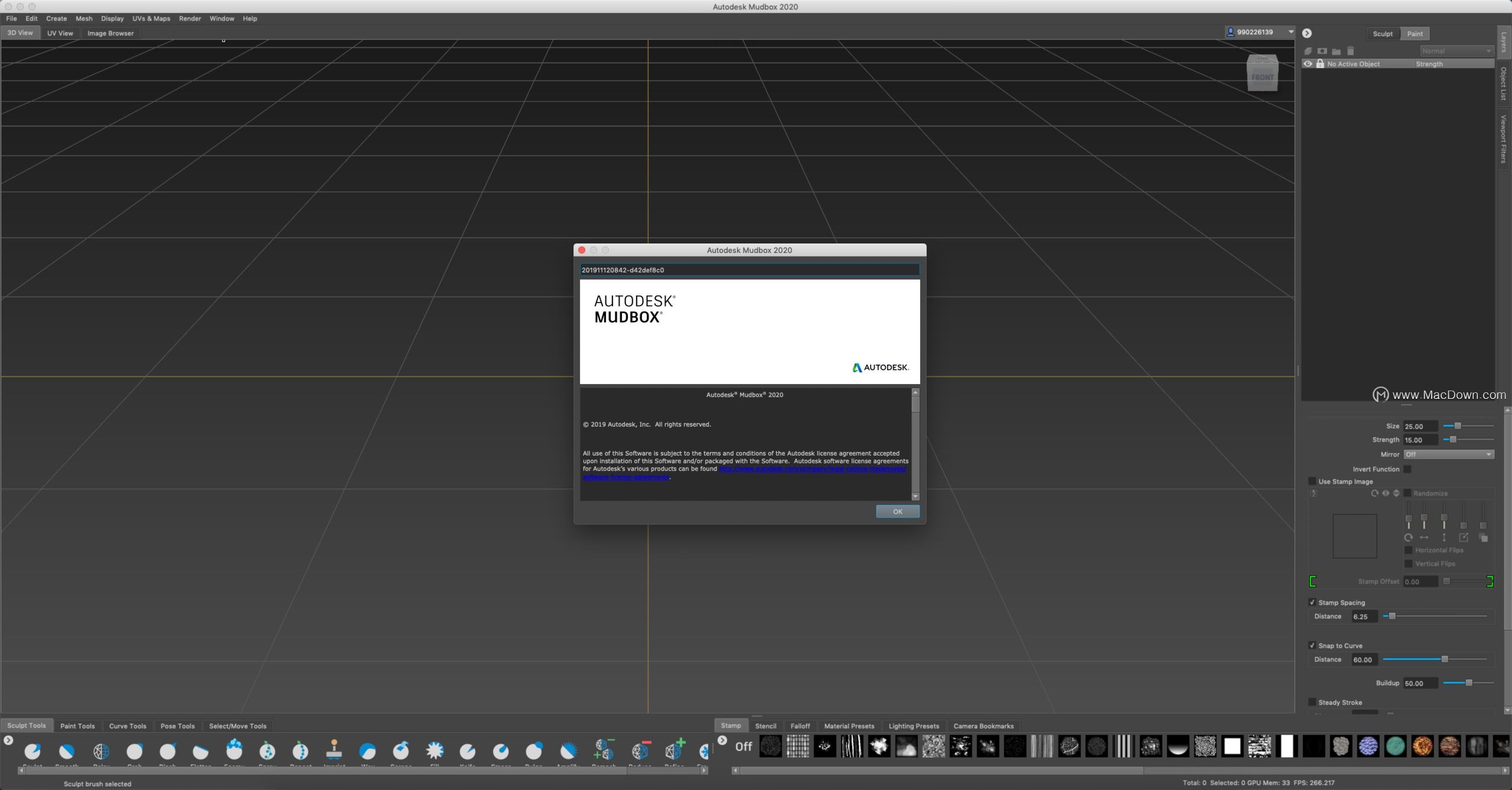Enable the Invert Function checkbox
This screenshot has height=790, width=1512.
click(x=1407, y=469)
